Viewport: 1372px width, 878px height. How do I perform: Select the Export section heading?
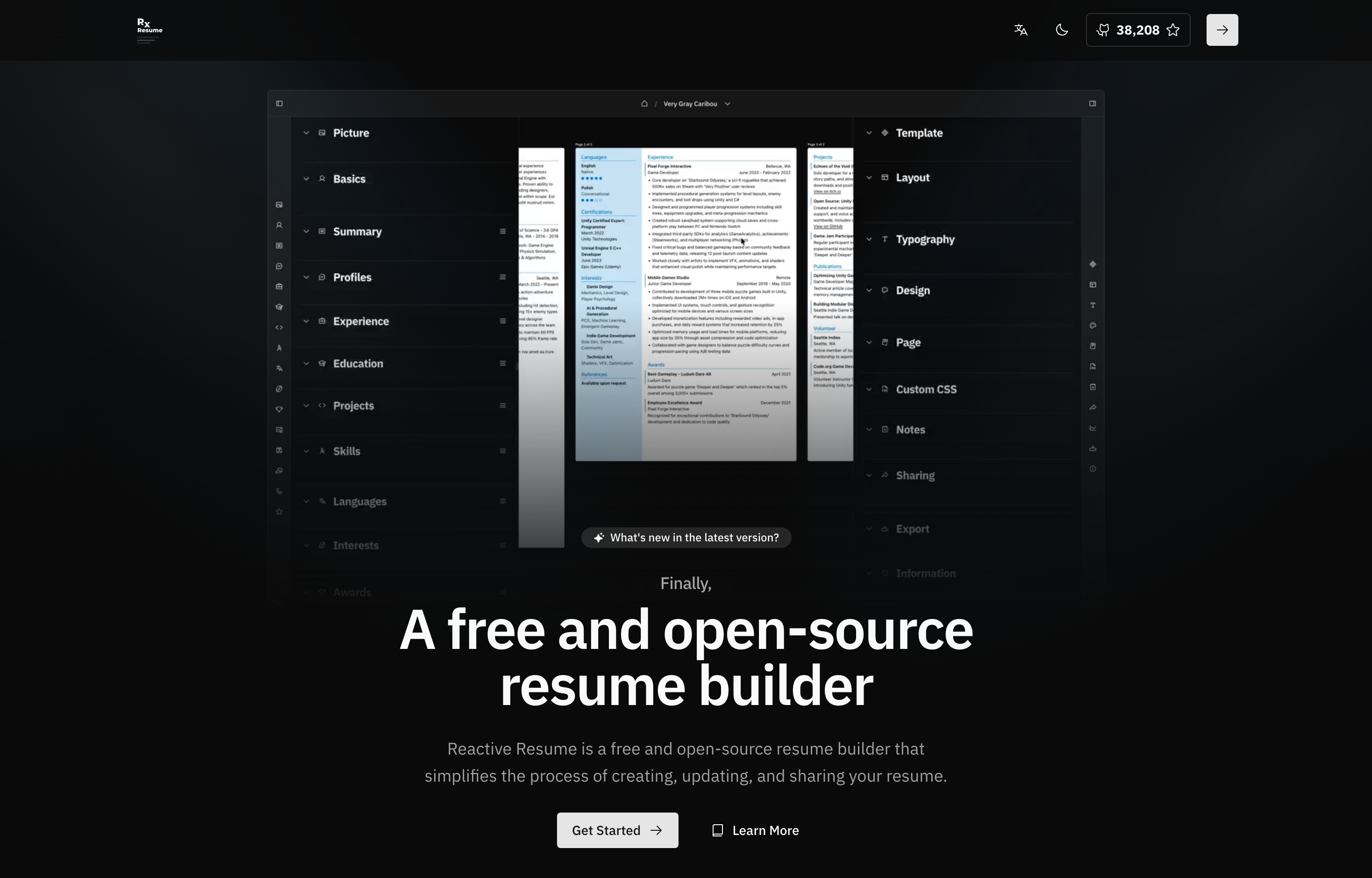click(x=912, y=529)
